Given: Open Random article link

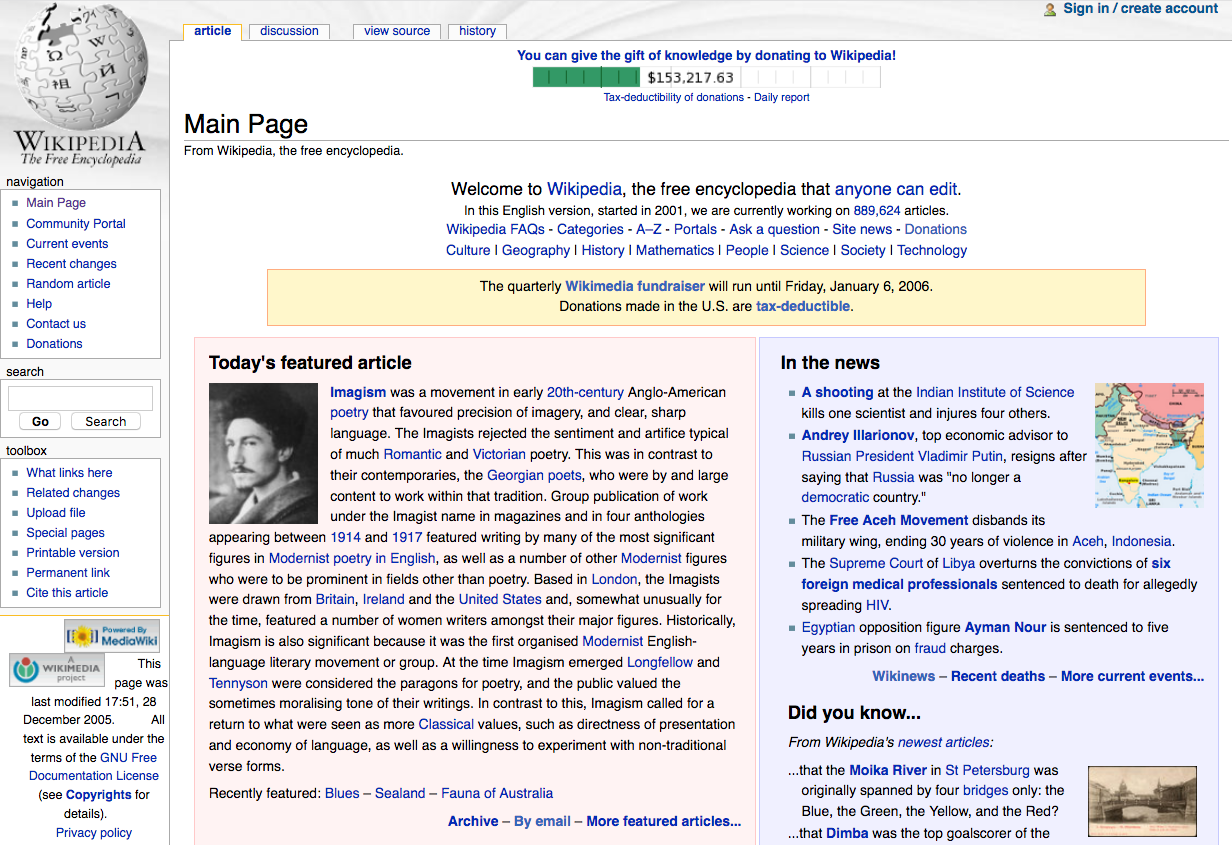Looking at the screenshot, I should (68, 284).
